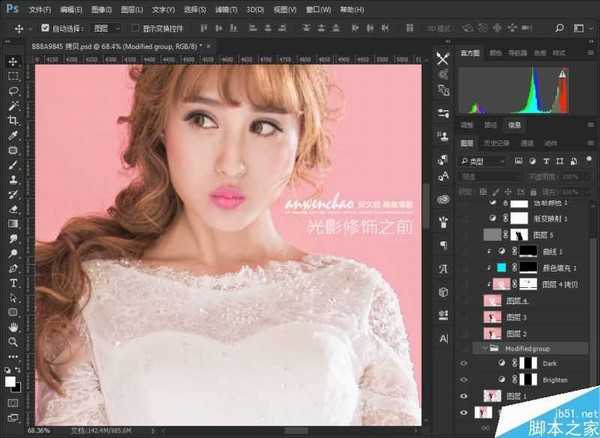
Task: Open the layers panel flyout menu
Action: tap(591, 143)
